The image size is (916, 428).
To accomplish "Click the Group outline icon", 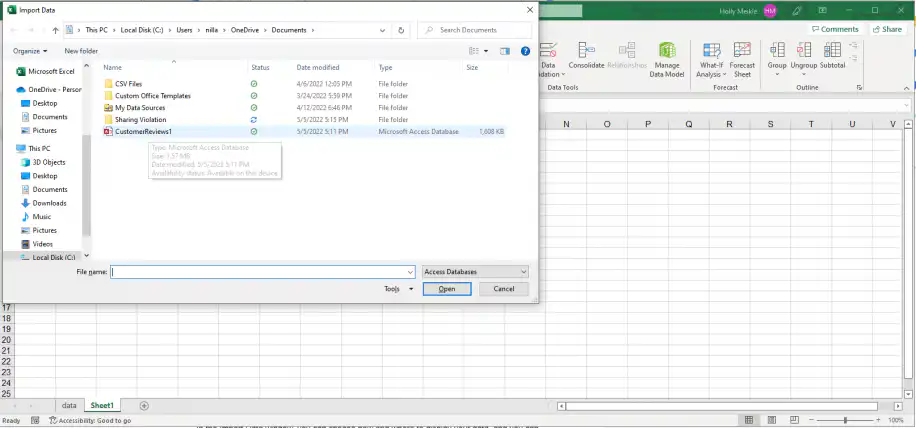I will coord(777,60).
